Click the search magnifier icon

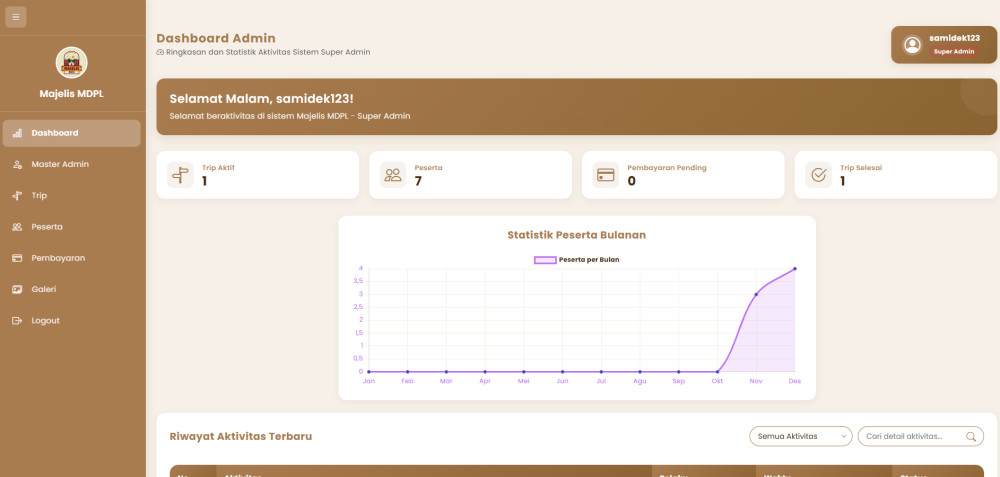tap(970, 436)
